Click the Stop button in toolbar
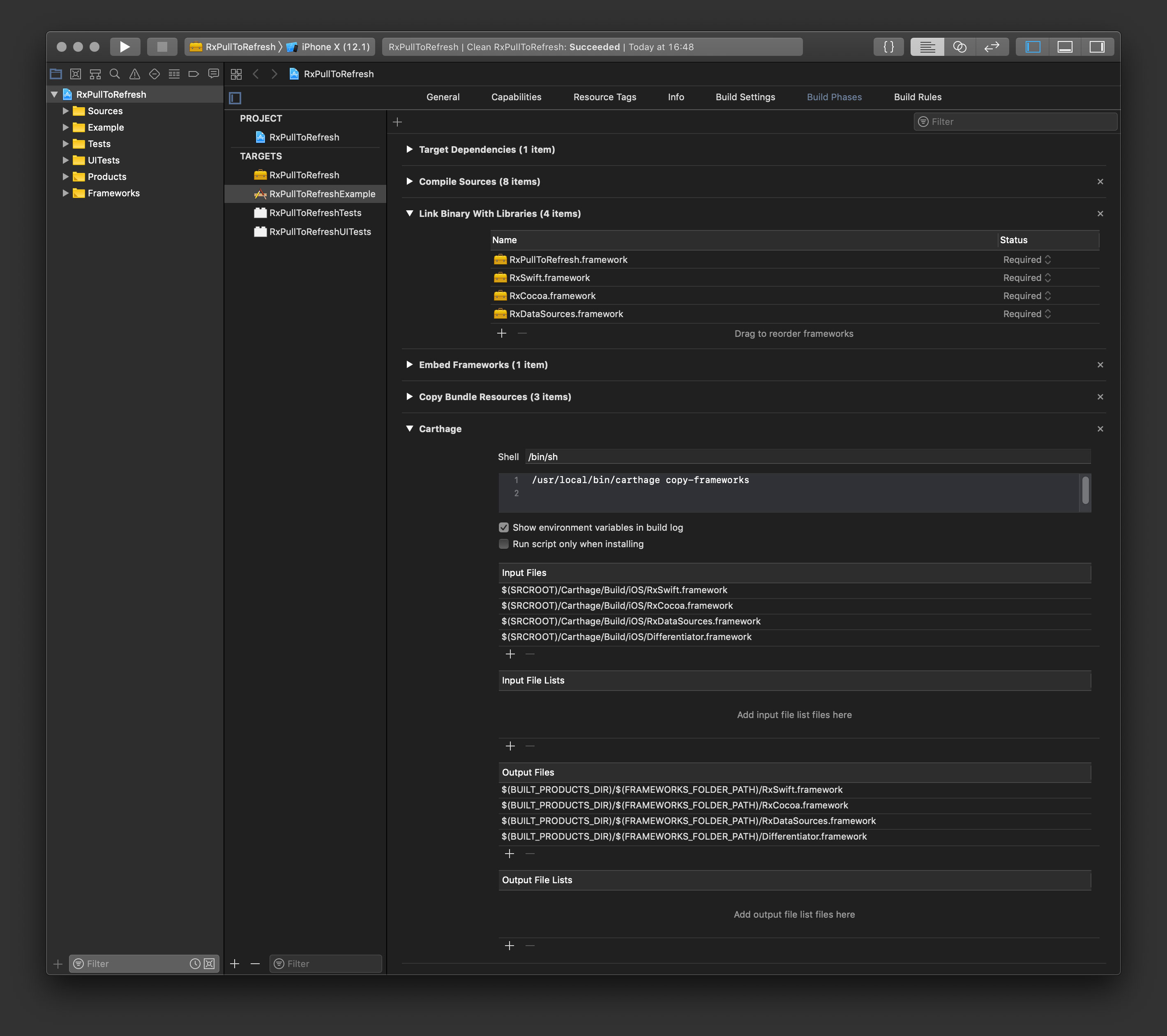Viewport: 1167px width, 1036px height. tap(162, 47)
